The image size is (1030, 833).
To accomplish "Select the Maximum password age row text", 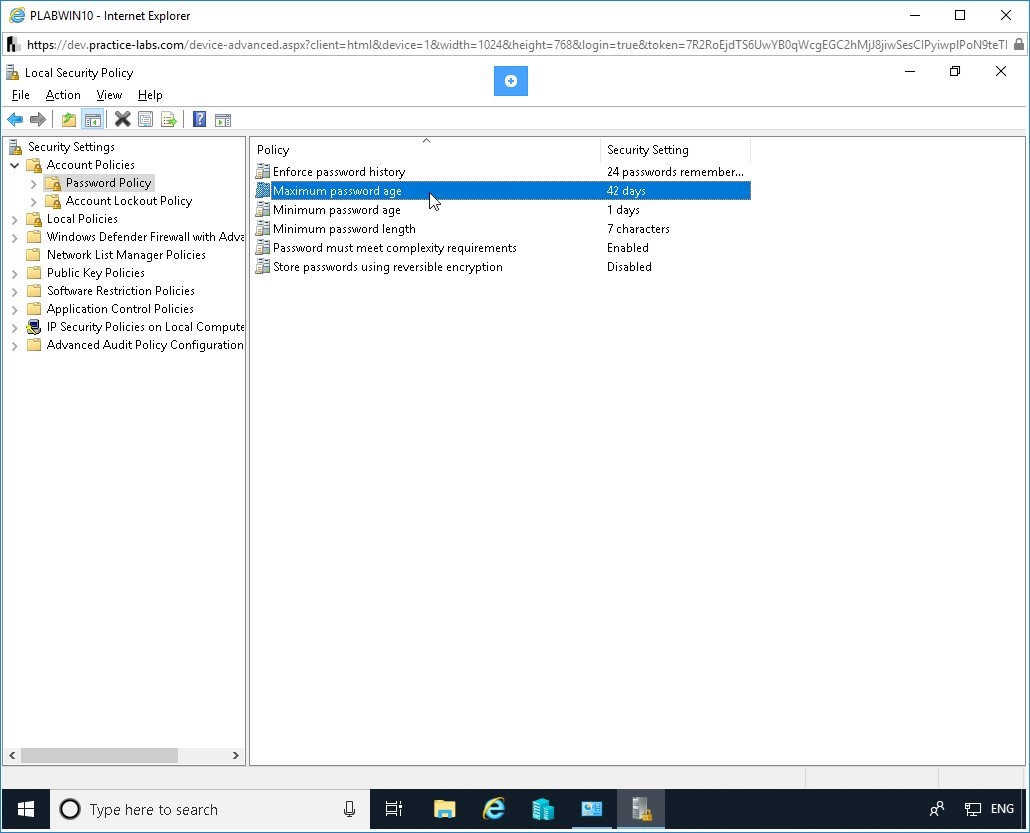I will (337, 191).
